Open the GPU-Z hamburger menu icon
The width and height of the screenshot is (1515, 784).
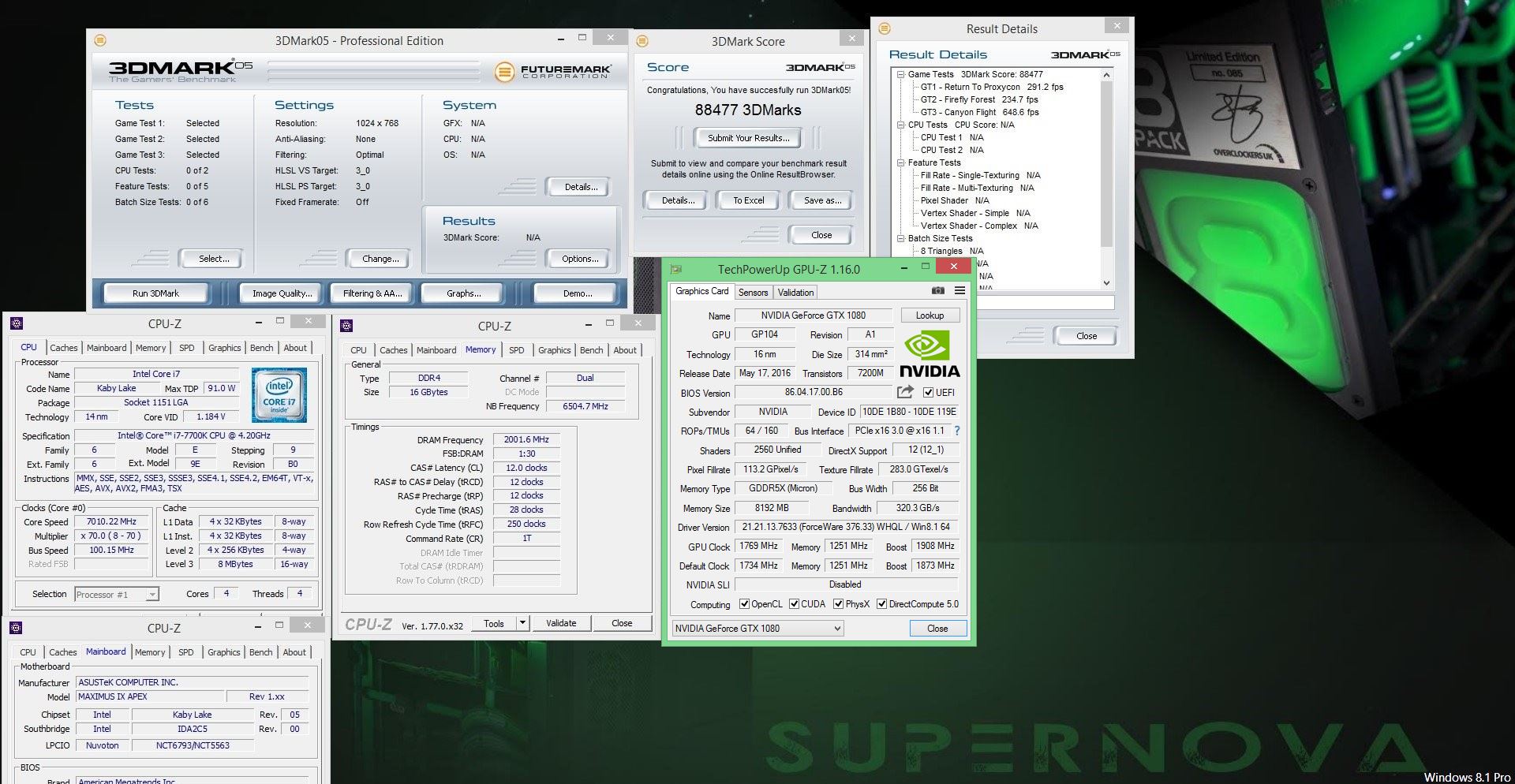point(959,291)
